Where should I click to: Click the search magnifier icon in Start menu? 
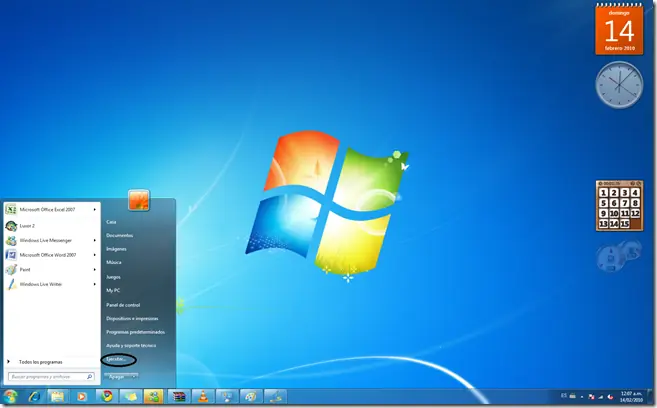tap(89, 377)
